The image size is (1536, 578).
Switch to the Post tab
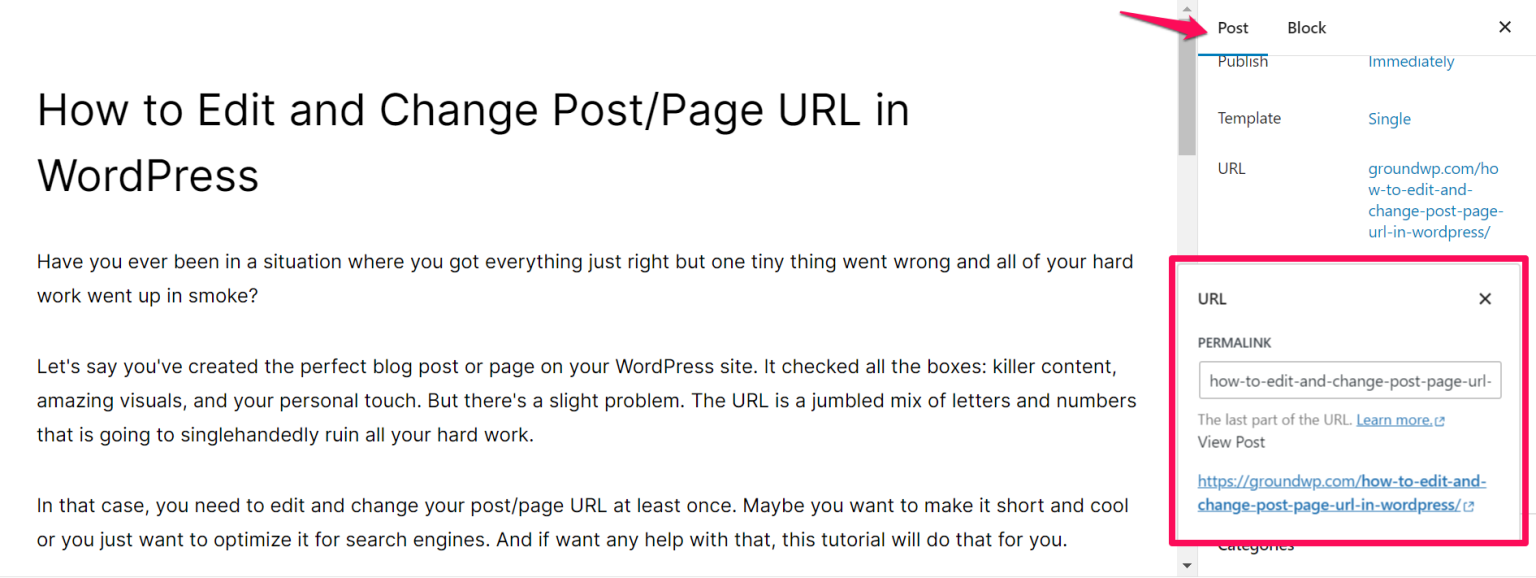pyautogui.click(x=1232, y=27)
